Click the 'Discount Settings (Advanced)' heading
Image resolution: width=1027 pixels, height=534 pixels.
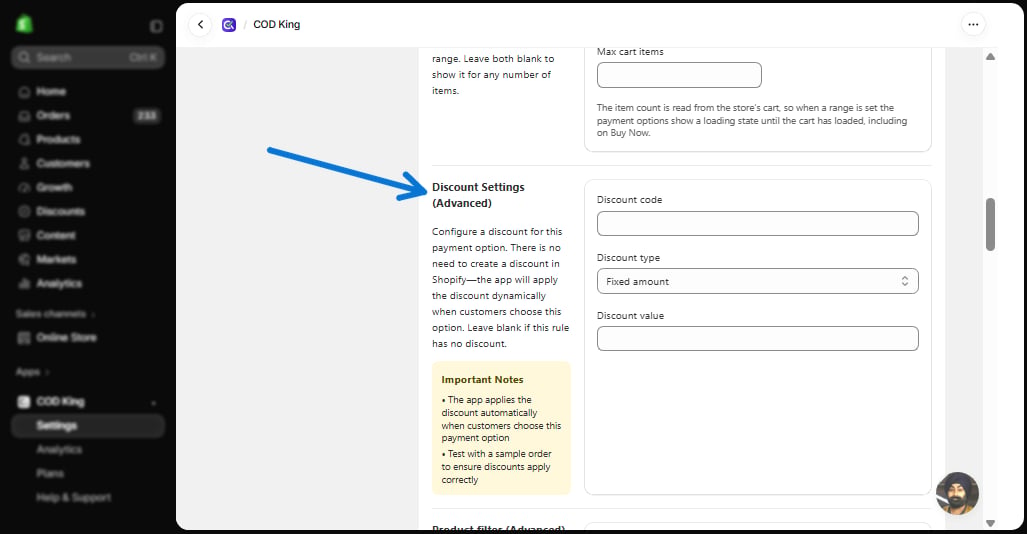pos(478,195)
